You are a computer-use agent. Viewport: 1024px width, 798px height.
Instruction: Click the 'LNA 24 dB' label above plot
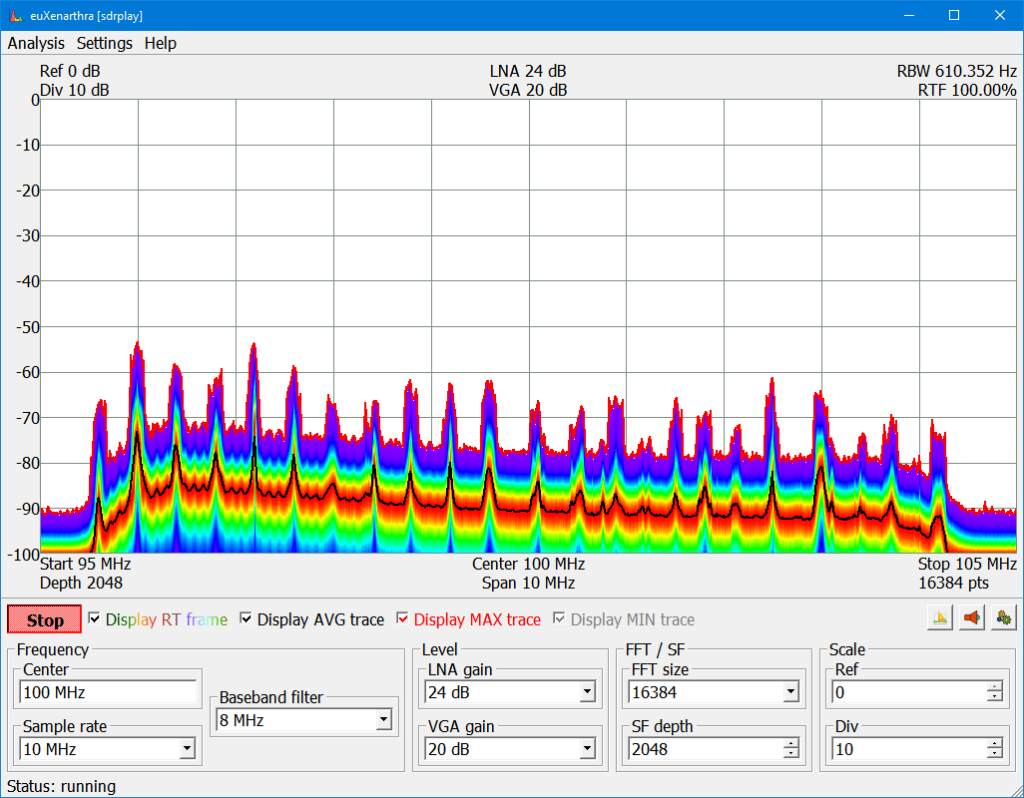528,71
